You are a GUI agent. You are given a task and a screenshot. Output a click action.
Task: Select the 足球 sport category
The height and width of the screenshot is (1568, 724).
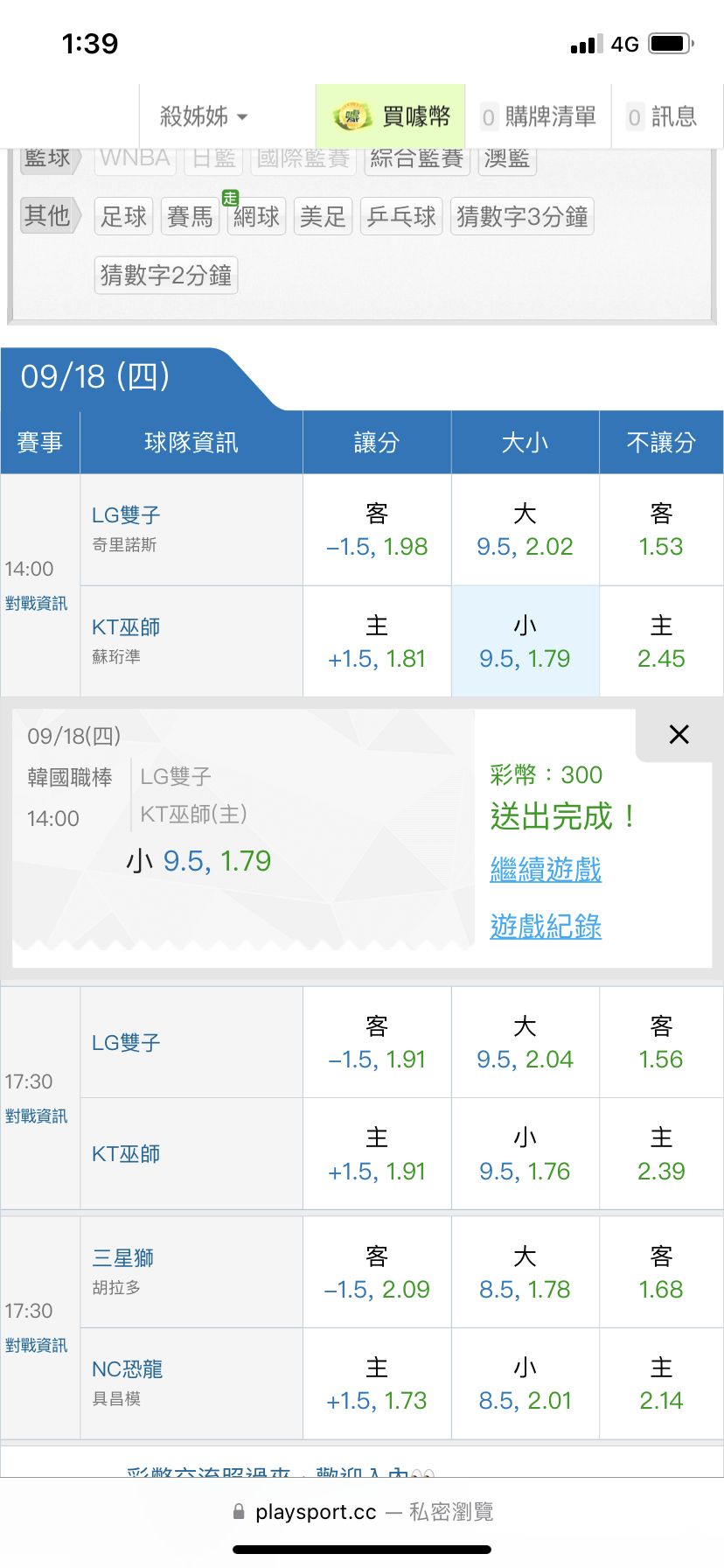[123, 216]
